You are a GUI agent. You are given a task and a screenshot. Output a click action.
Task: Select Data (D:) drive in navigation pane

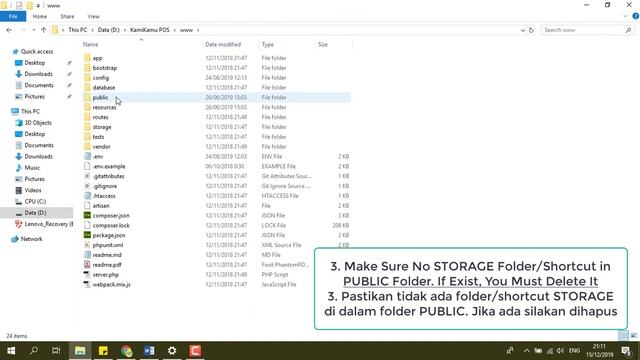35,213
